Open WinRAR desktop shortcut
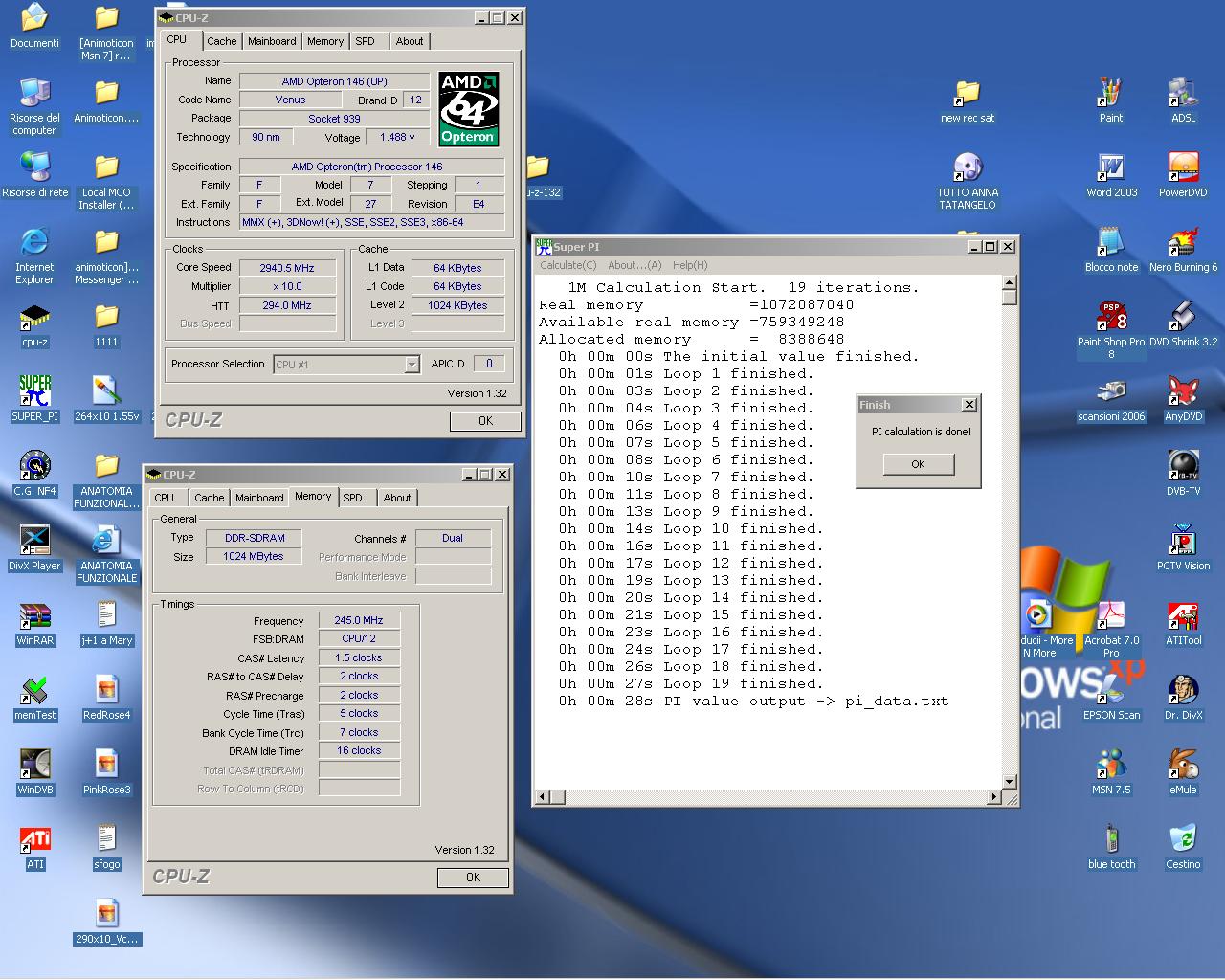The width and height of the screenshot is (1225, 980). click(34, 623)
